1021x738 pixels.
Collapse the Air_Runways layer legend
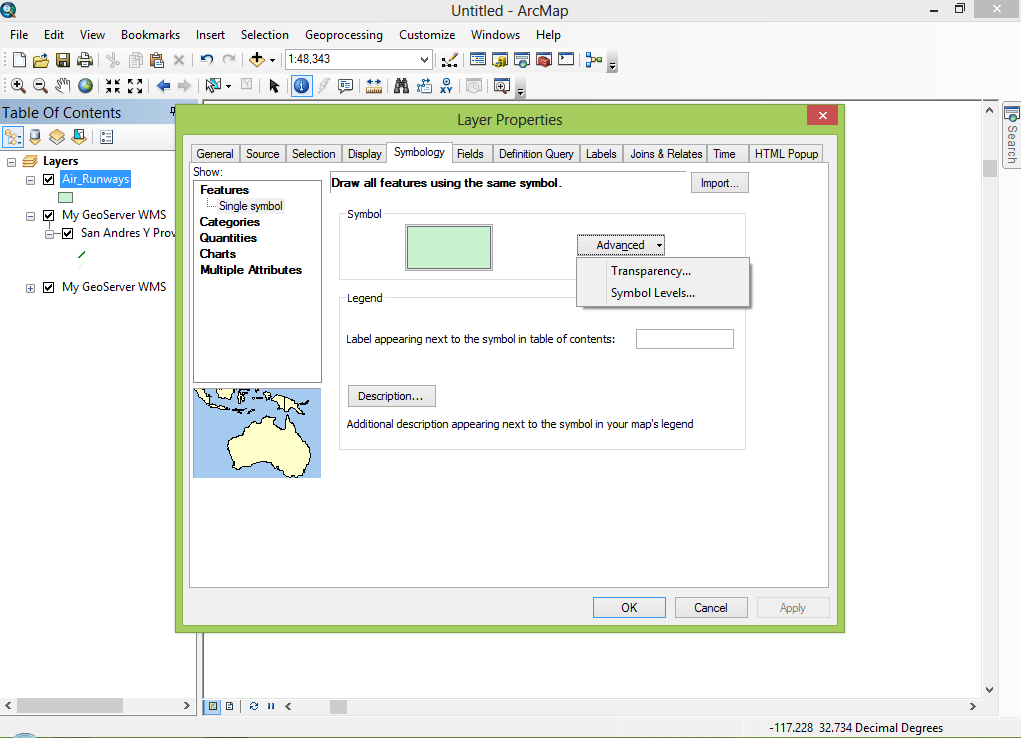30,180
